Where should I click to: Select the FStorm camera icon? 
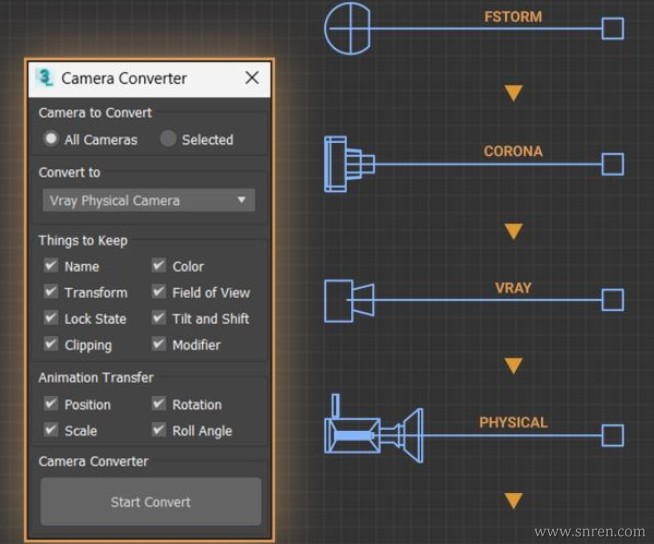[347, 29]
